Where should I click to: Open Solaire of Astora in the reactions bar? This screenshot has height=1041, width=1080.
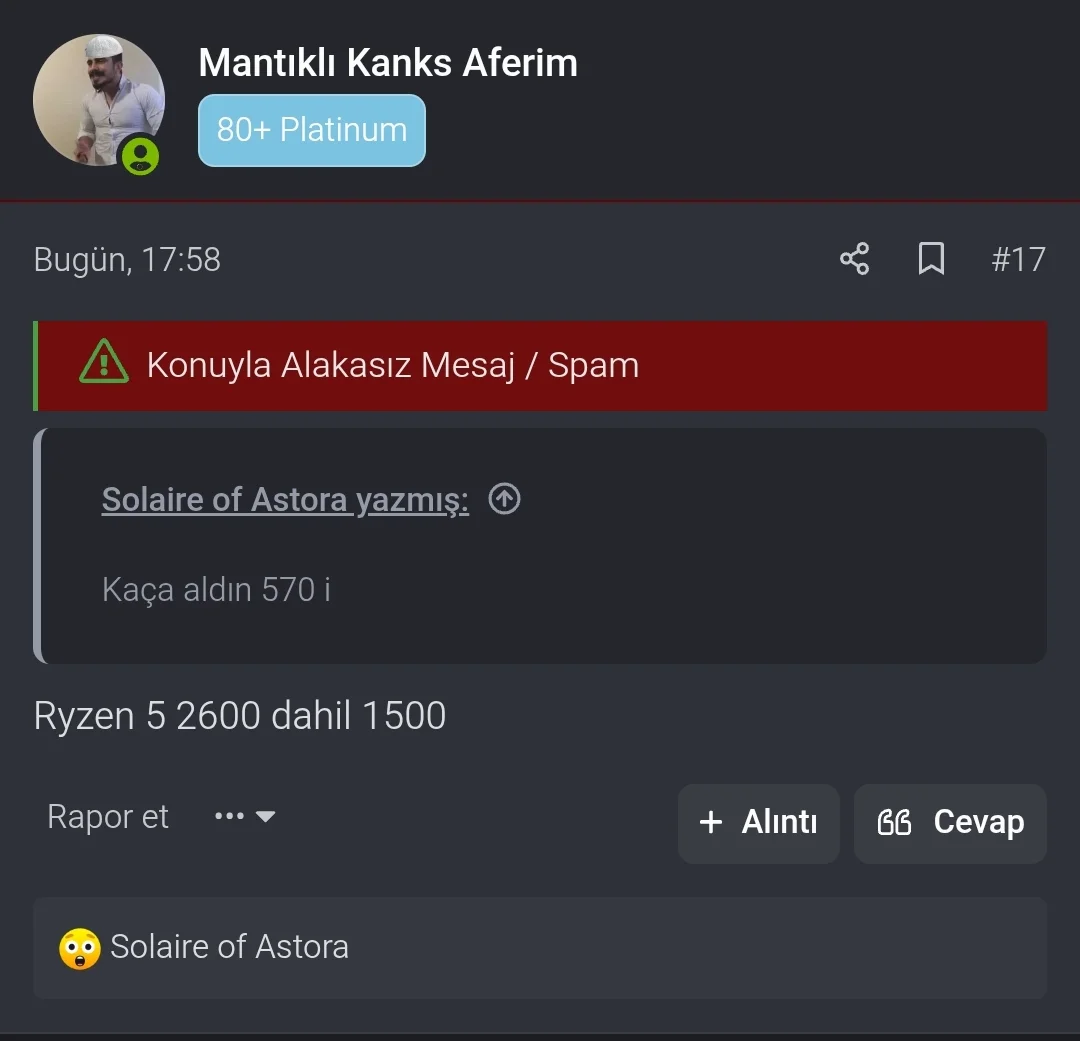coord(229,947)
